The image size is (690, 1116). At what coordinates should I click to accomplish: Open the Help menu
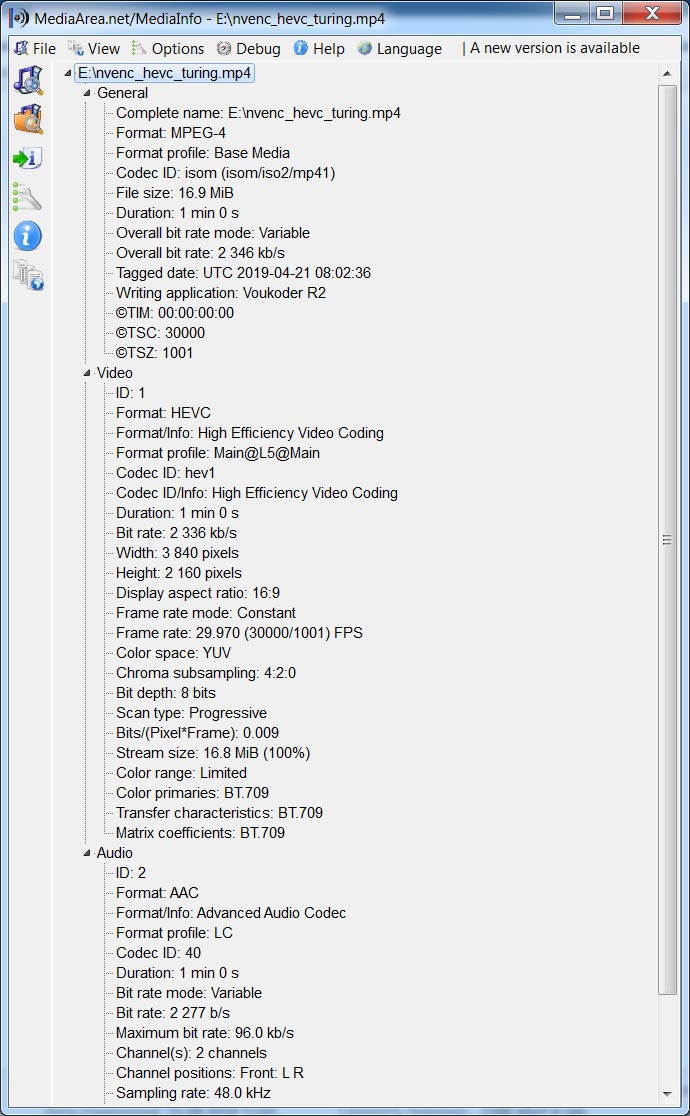[x=319, y=48]
